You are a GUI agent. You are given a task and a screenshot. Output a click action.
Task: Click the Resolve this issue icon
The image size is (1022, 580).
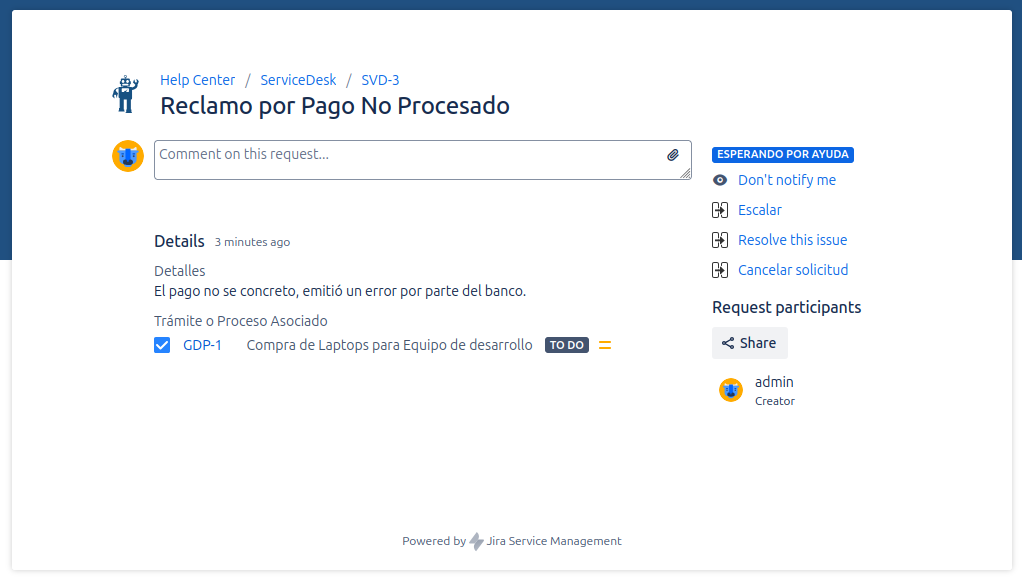tap(719, 240)
